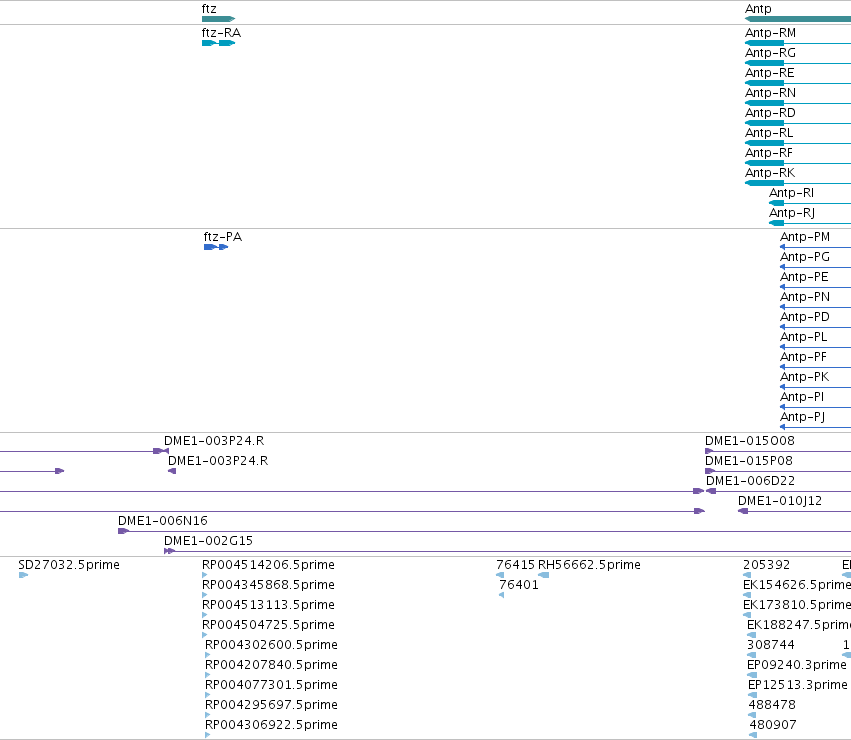Click the 205392 feature label

pyautogui.click(x=767, y=565)
